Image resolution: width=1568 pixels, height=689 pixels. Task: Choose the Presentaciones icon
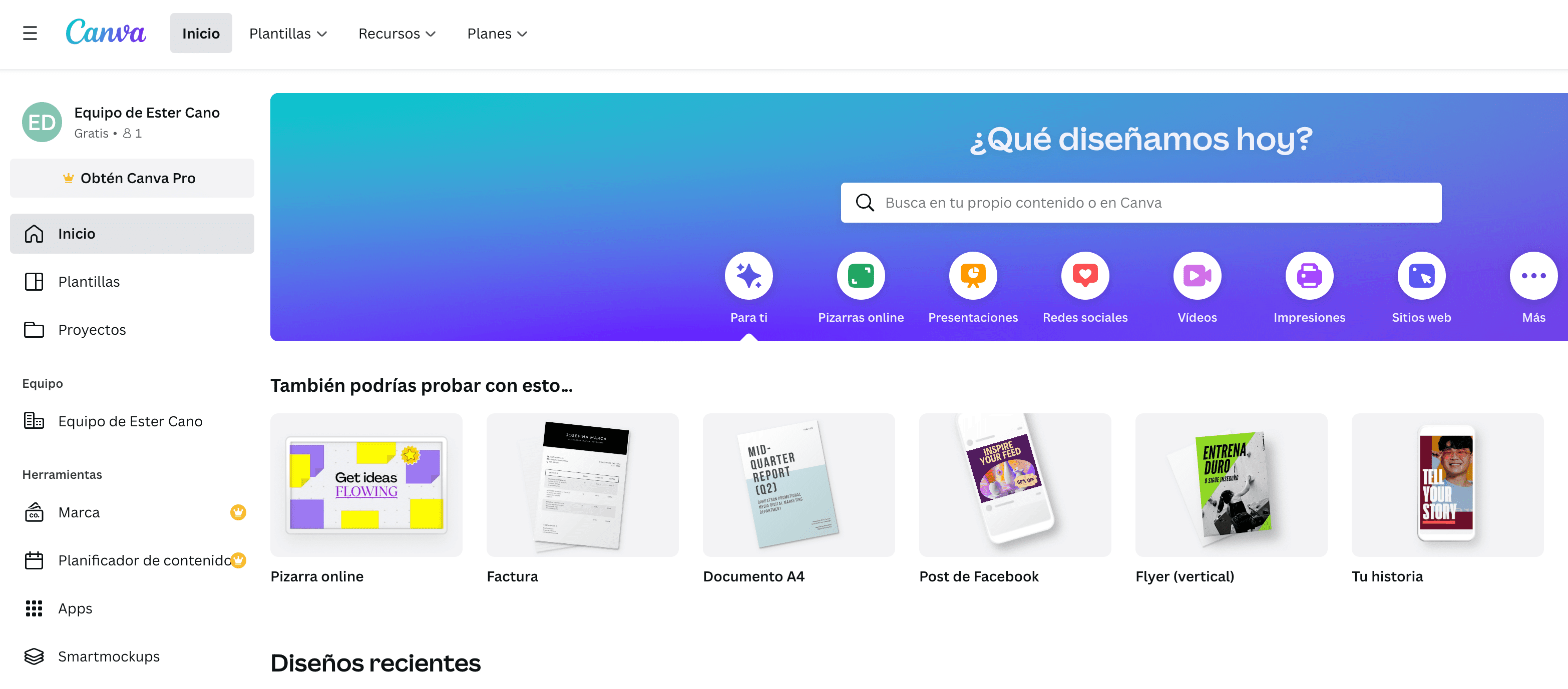pos(972,276)
